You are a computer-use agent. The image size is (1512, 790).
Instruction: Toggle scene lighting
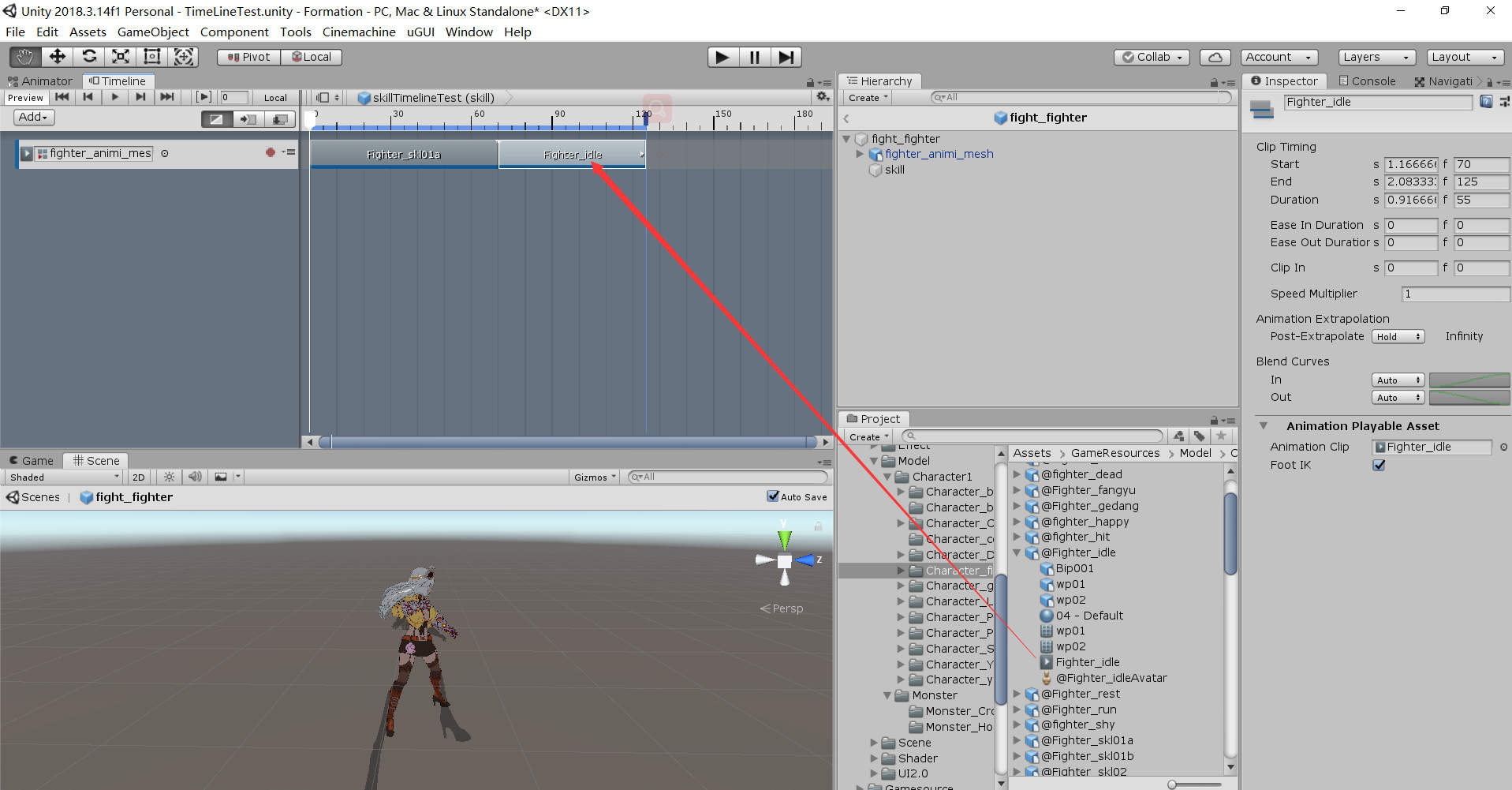tap(169, 477)
